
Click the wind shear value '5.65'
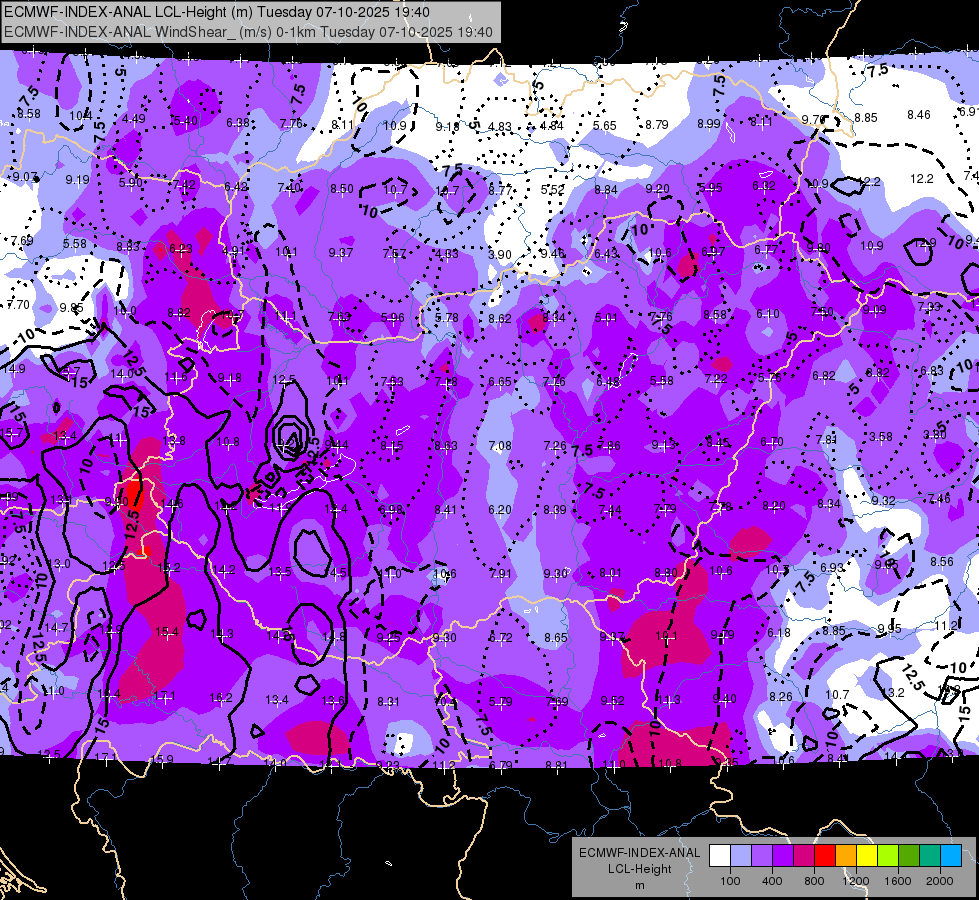pos(604,126)
